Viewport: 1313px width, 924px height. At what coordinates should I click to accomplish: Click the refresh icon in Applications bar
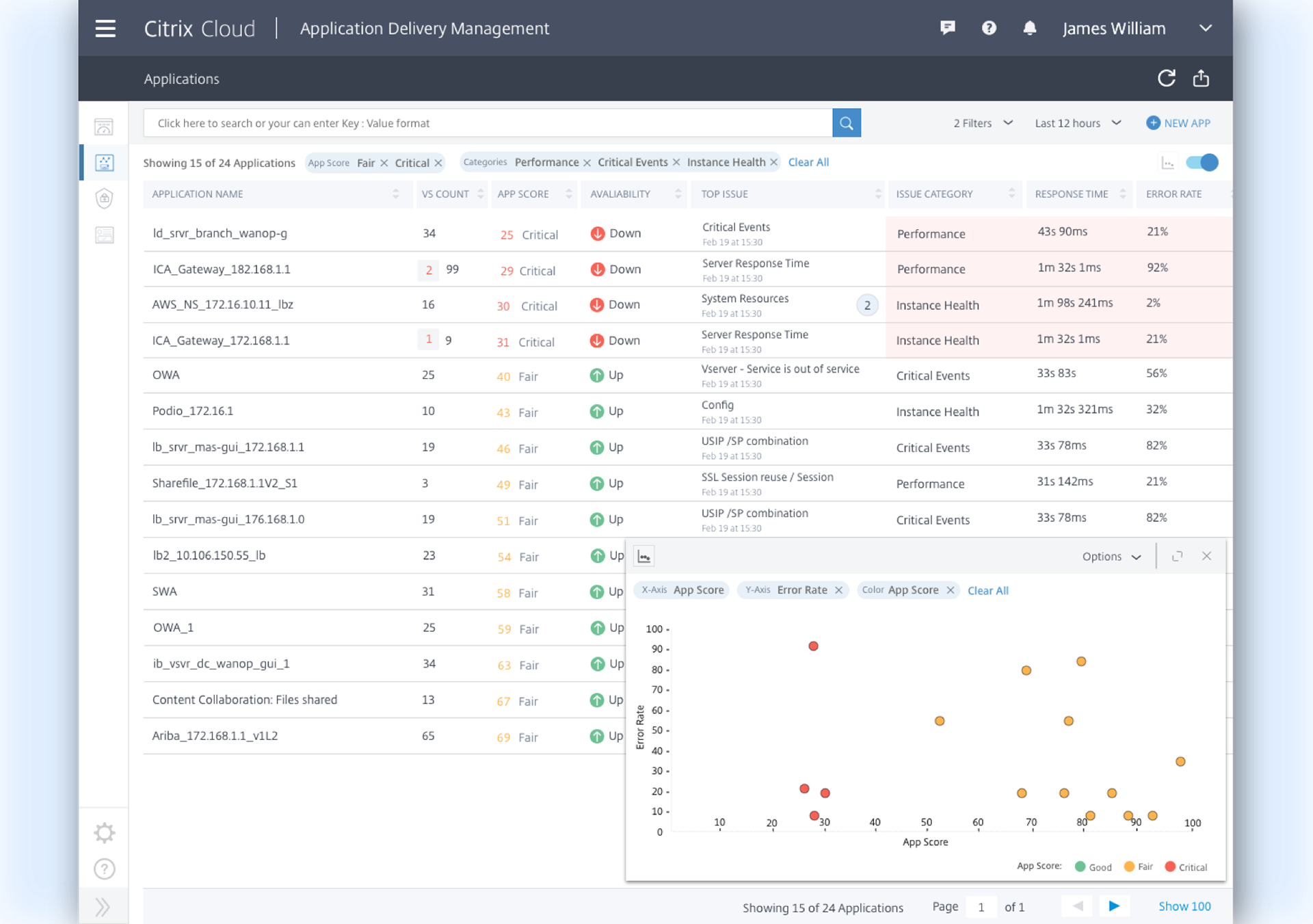point(1166,79)
